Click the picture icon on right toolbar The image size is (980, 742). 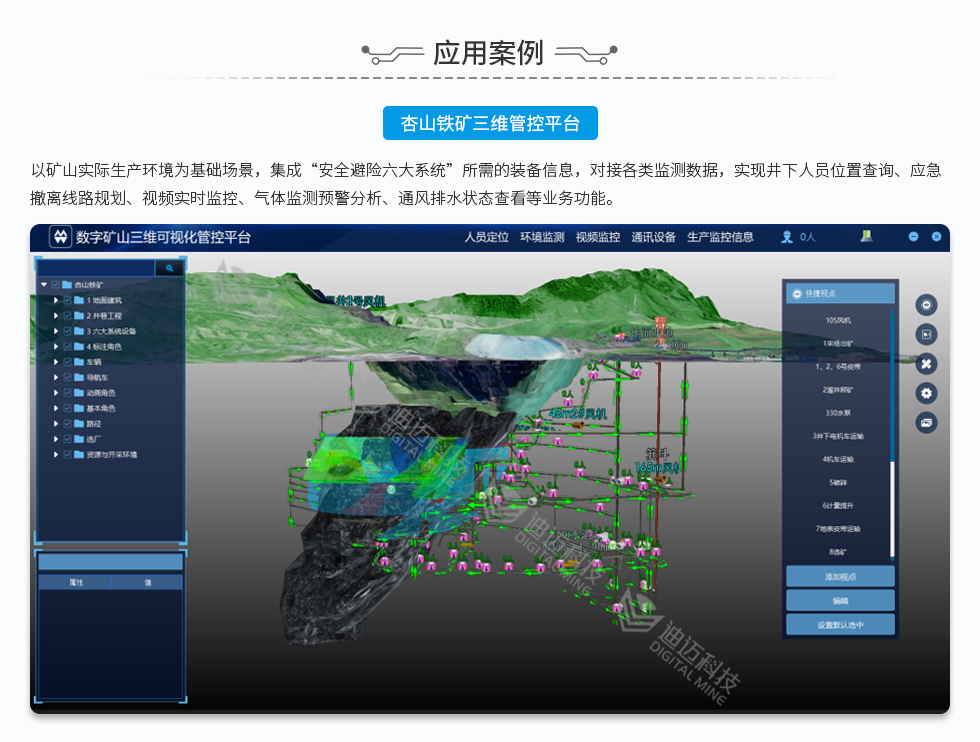coord(927,423)
